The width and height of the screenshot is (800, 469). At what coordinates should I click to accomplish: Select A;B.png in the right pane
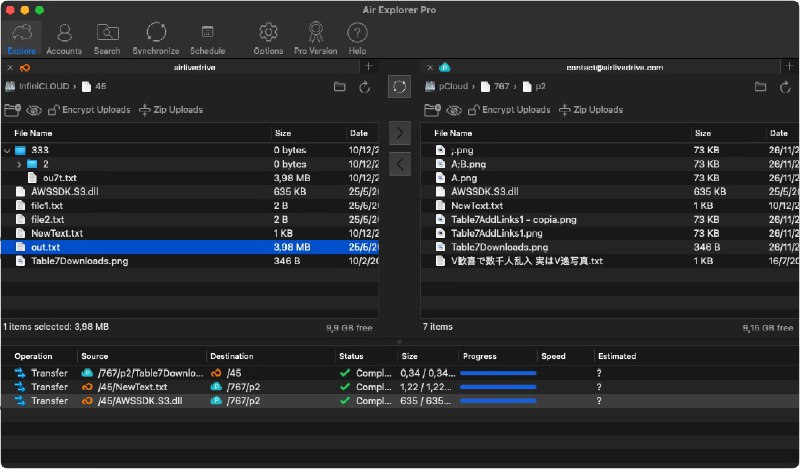610,164
